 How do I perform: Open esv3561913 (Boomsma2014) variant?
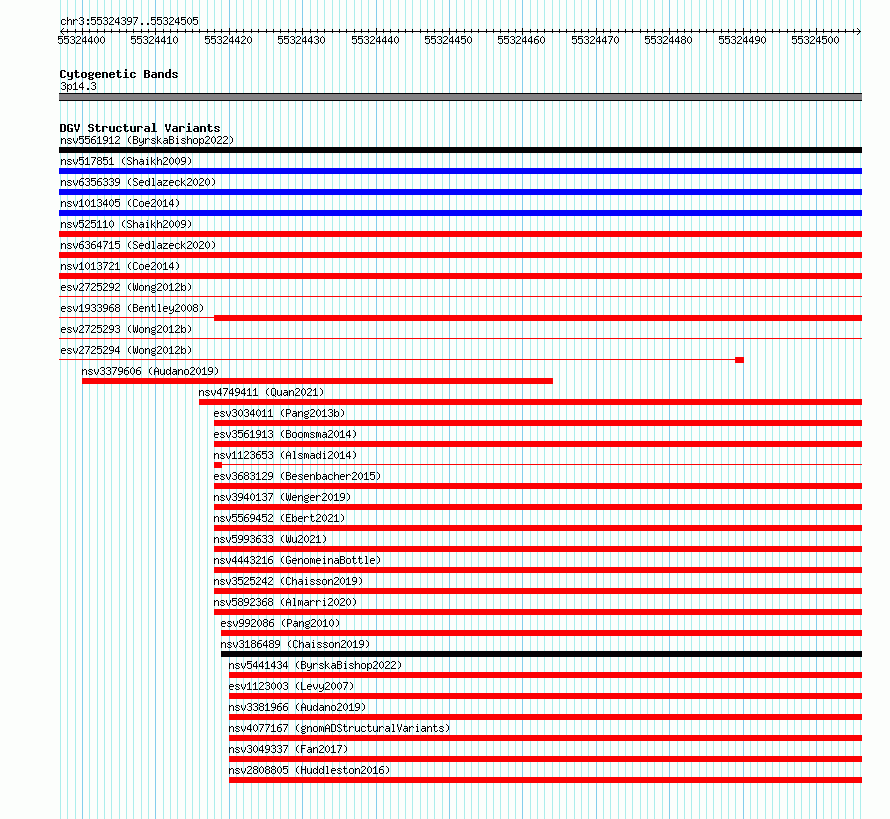point(286,434)
